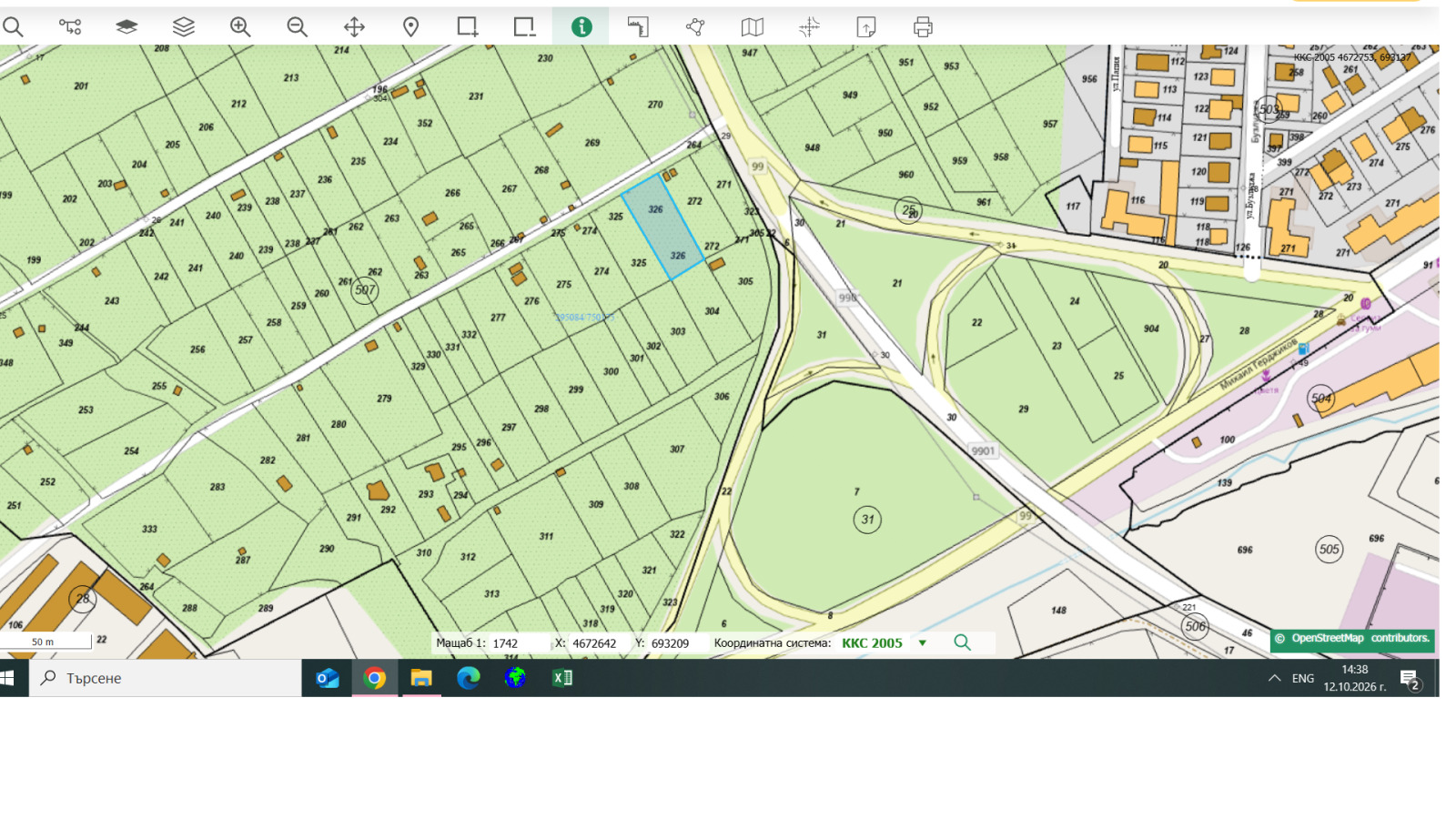Open the outlined layers stack tool
Screen dimensions: 1456x819
184,27
